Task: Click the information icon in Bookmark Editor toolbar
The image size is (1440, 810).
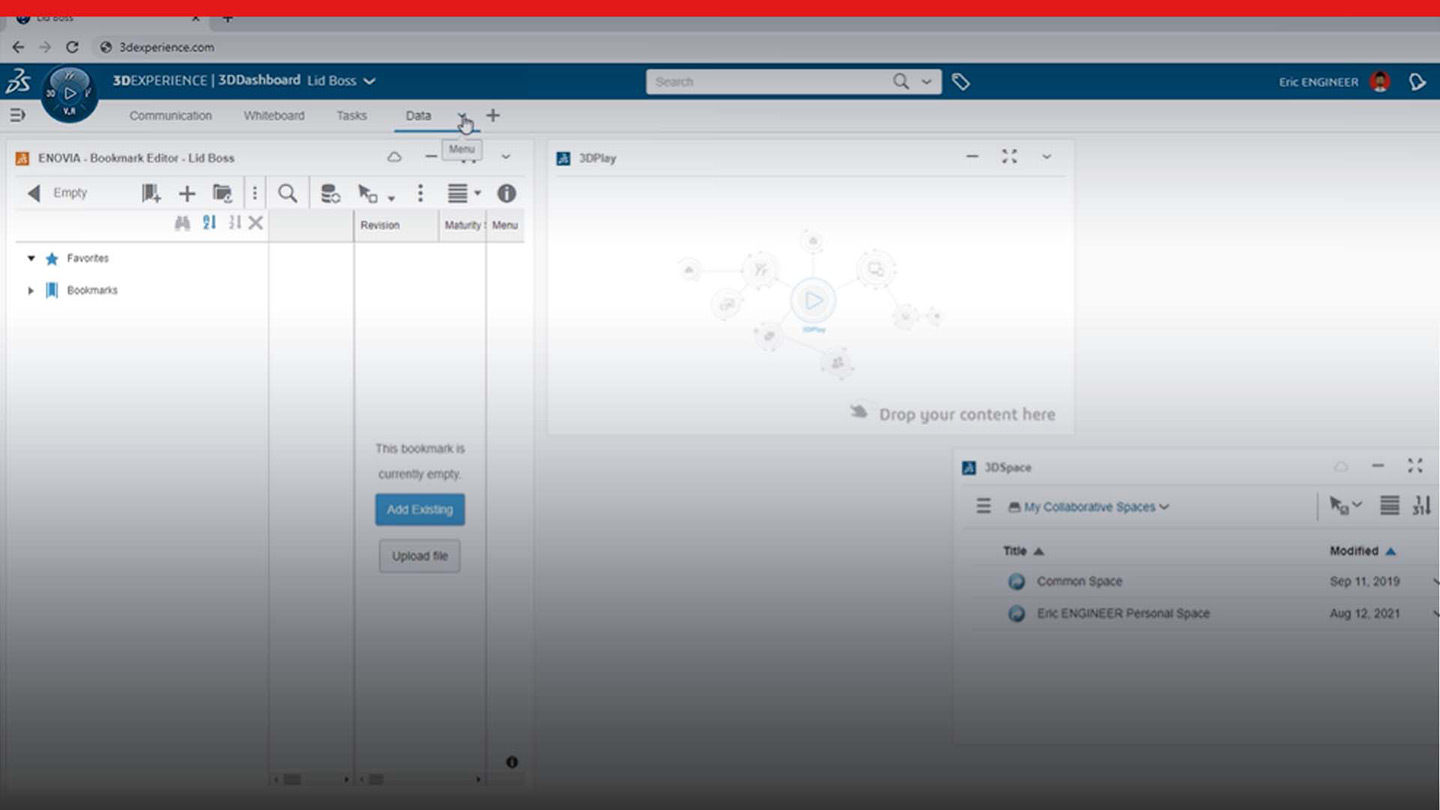Action: [x=507, y=193]
